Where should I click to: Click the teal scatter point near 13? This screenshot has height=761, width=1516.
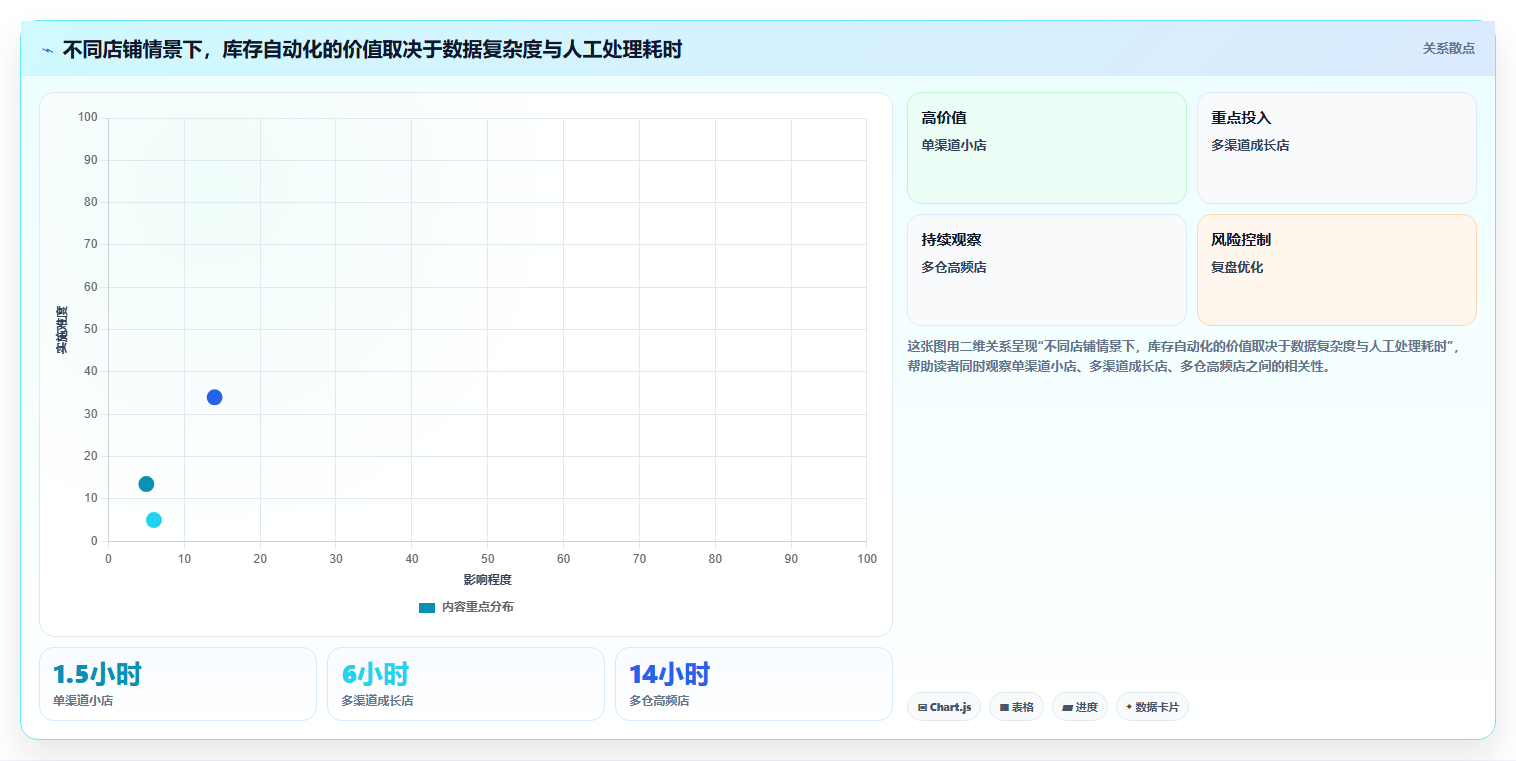click(x=146, y=484)
